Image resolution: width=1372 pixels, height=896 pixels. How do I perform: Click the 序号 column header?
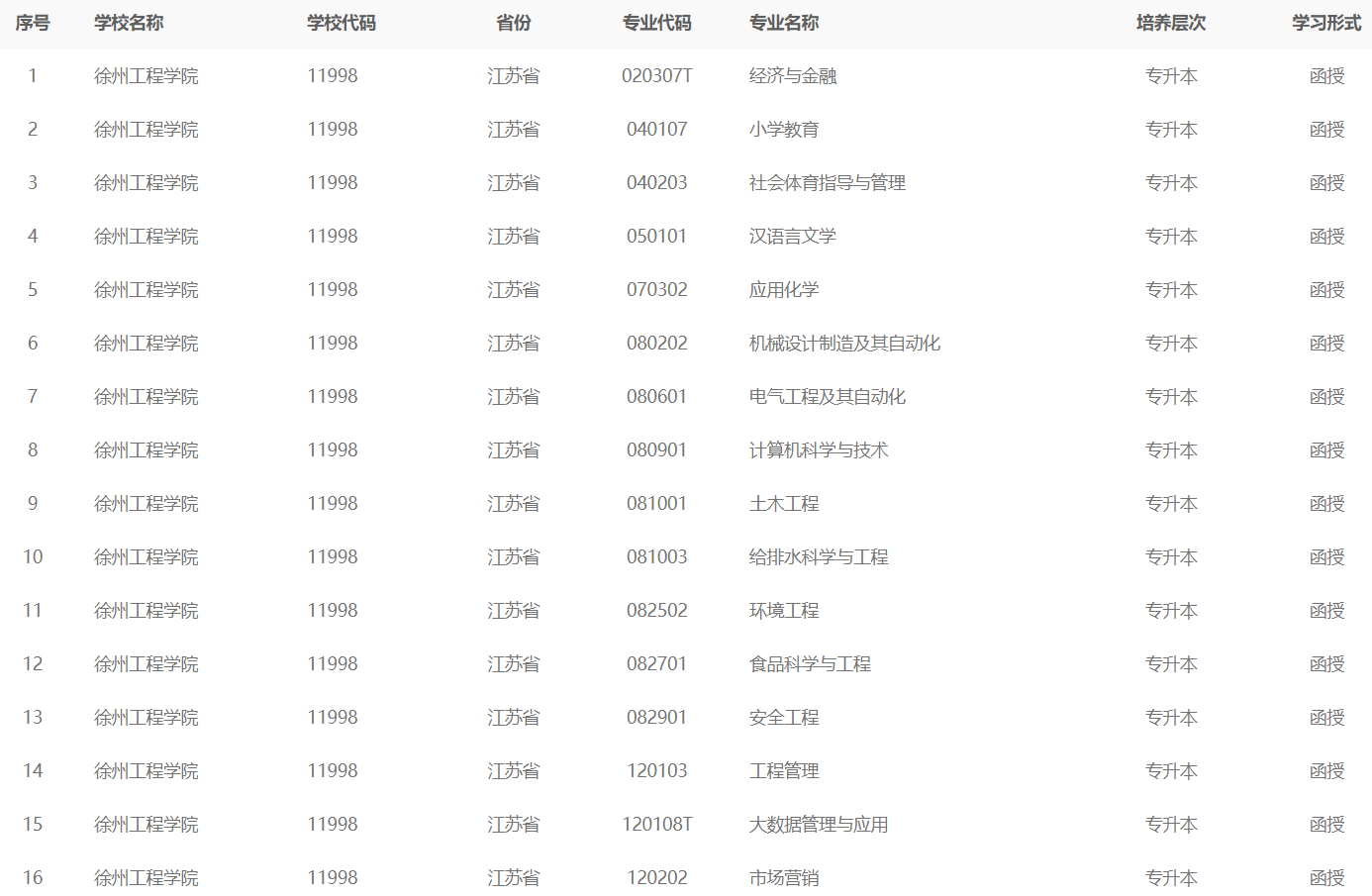[33, 23]
